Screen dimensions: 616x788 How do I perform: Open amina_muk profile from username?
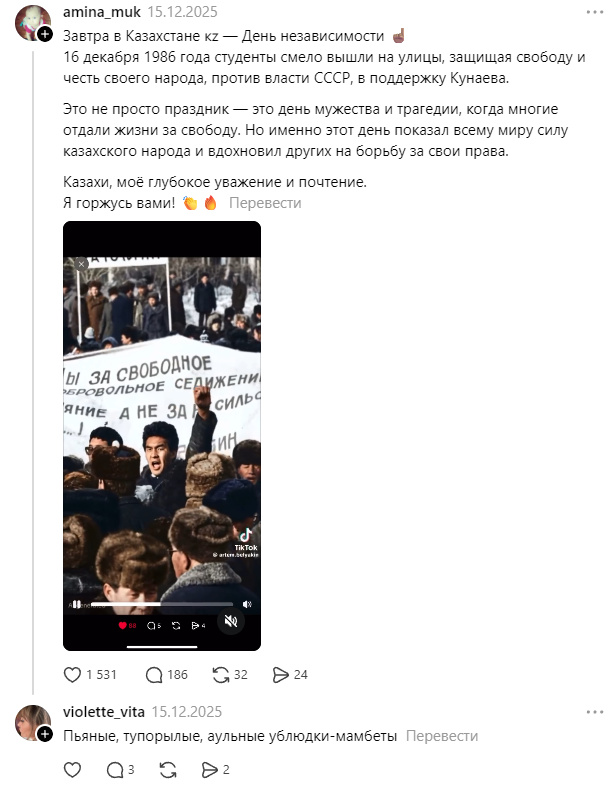pyautogui.click(x=102, y=12)
